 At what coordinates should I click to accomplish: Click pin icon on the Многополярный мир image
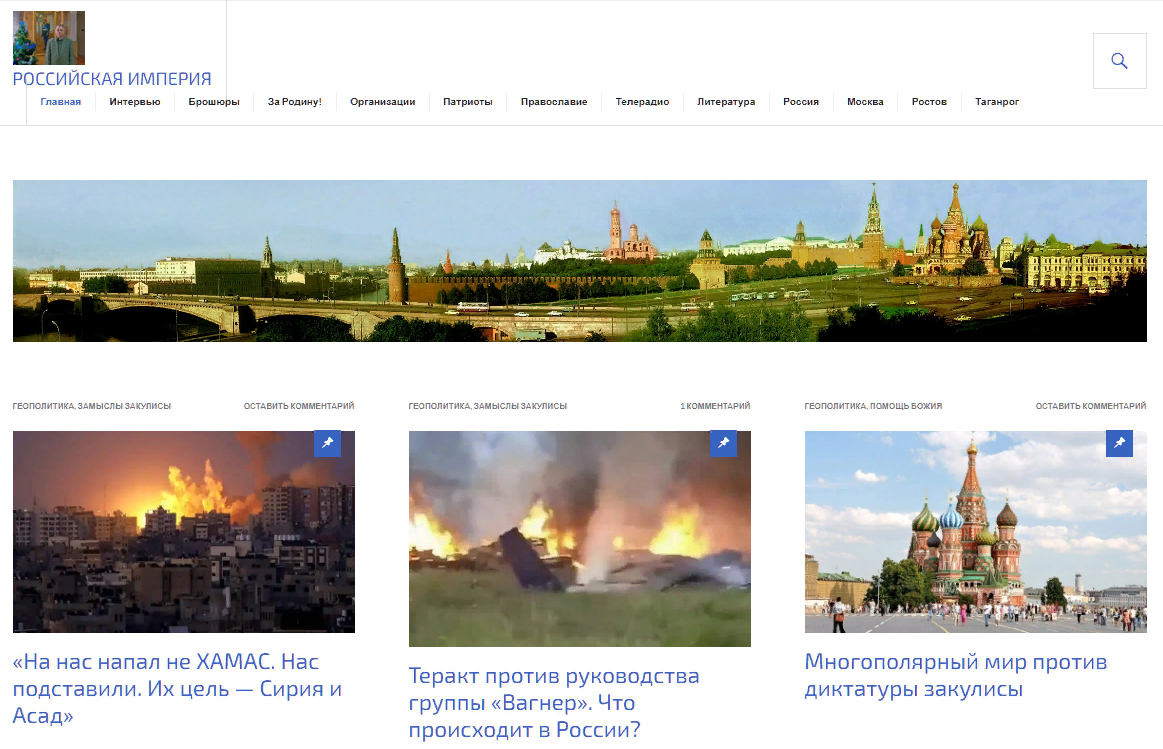1119,443
